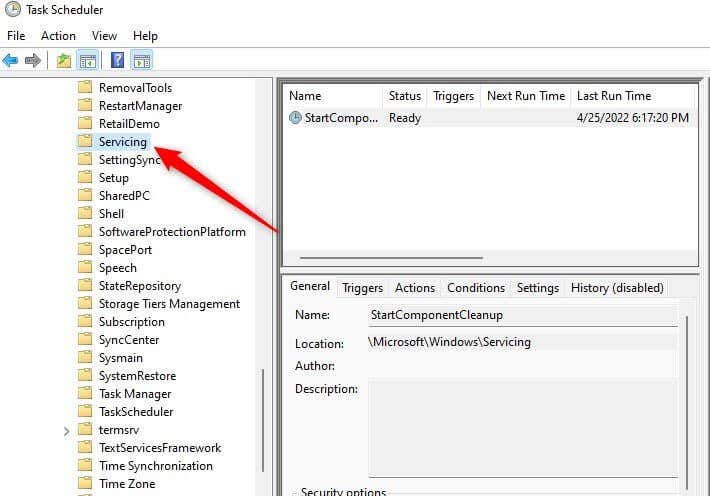The width and height of the screenshot is (710, 496).
Task: Toggle the Show/Hide Console Tree icon
Action: 88,60
